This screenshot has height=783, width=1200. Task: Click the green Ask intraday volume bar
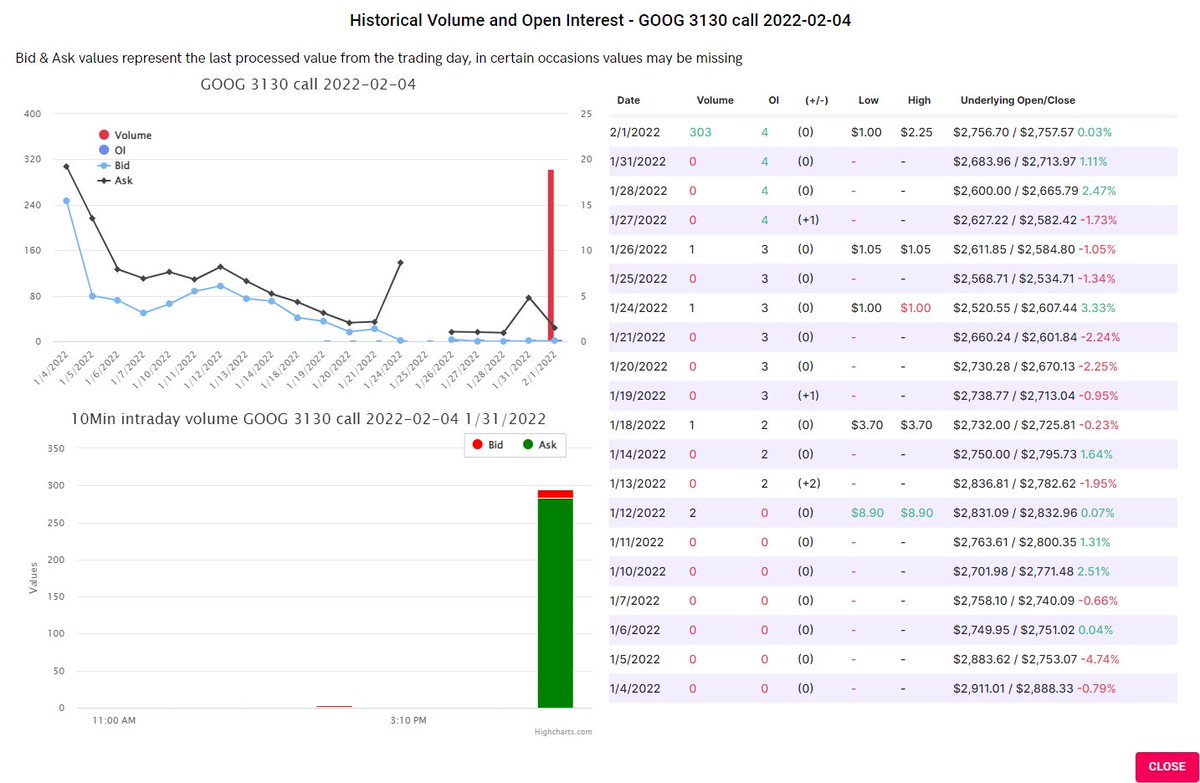pos(555,603)
